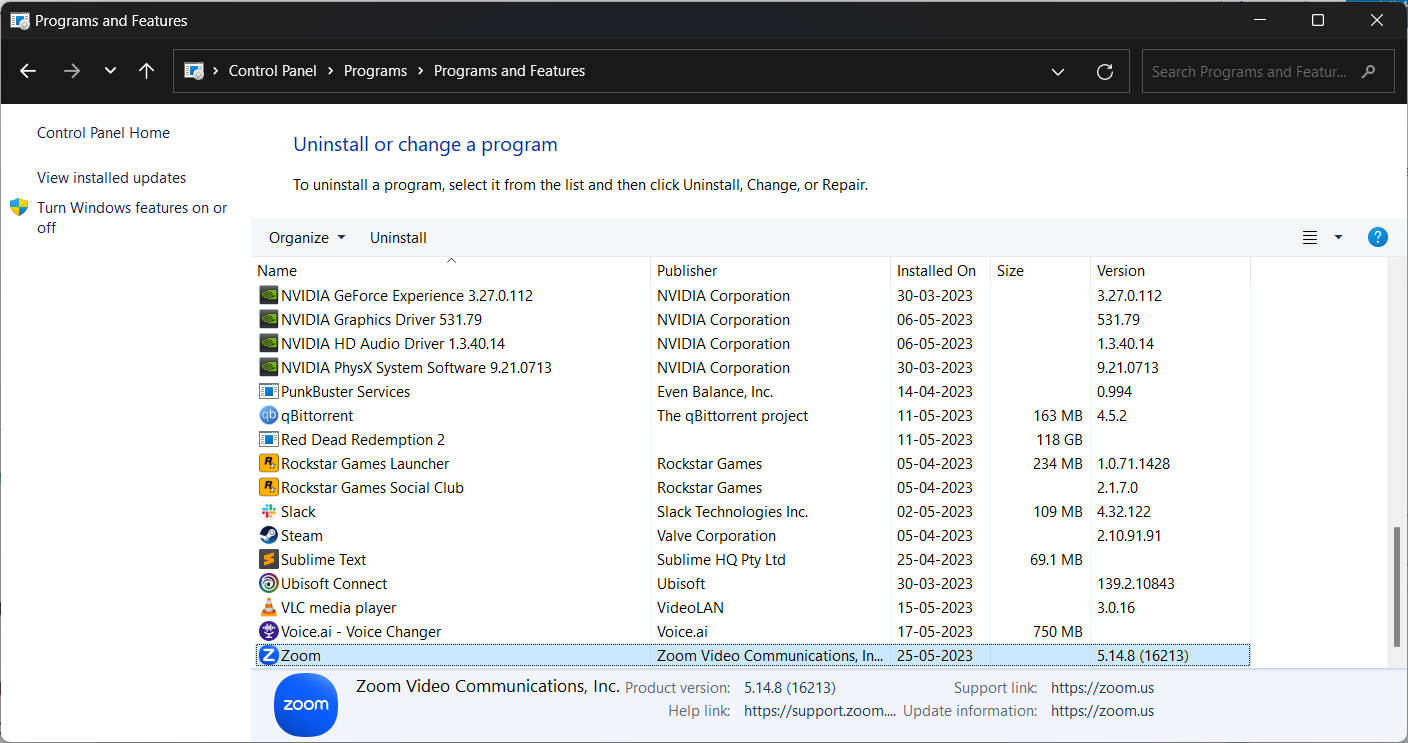Open the https://zoom.us support link
The width and height of the screenshot is (1408, 743).
(x=1102, y=688)
